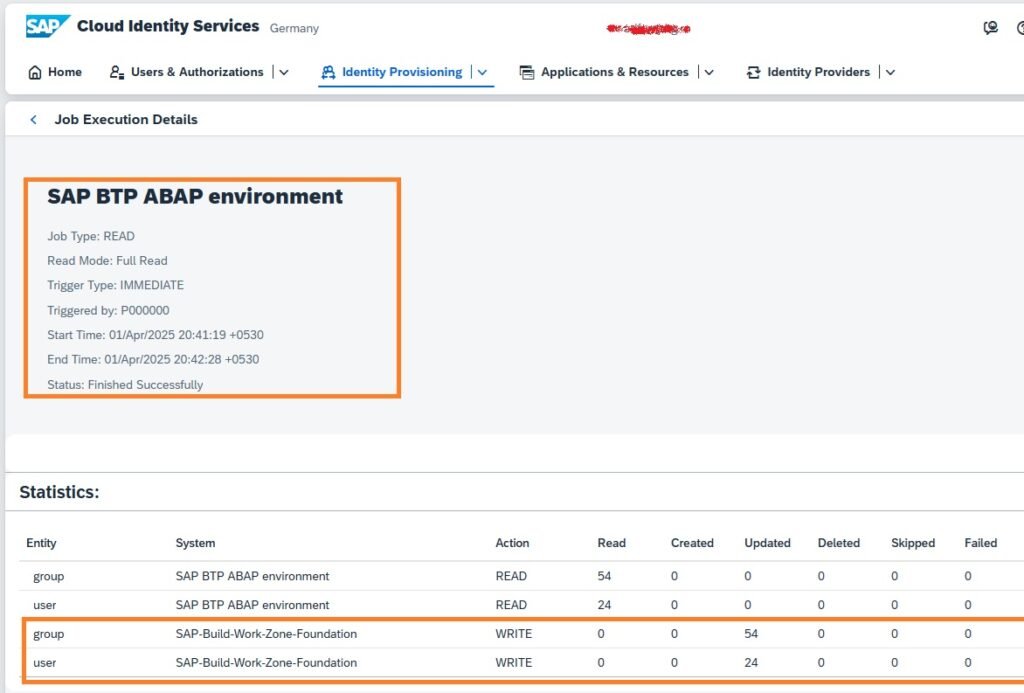Select the user WRITE SAP-Build-Work-Zone-Foundation row
Screen dimensions: 1024x693
coord(400,663)
